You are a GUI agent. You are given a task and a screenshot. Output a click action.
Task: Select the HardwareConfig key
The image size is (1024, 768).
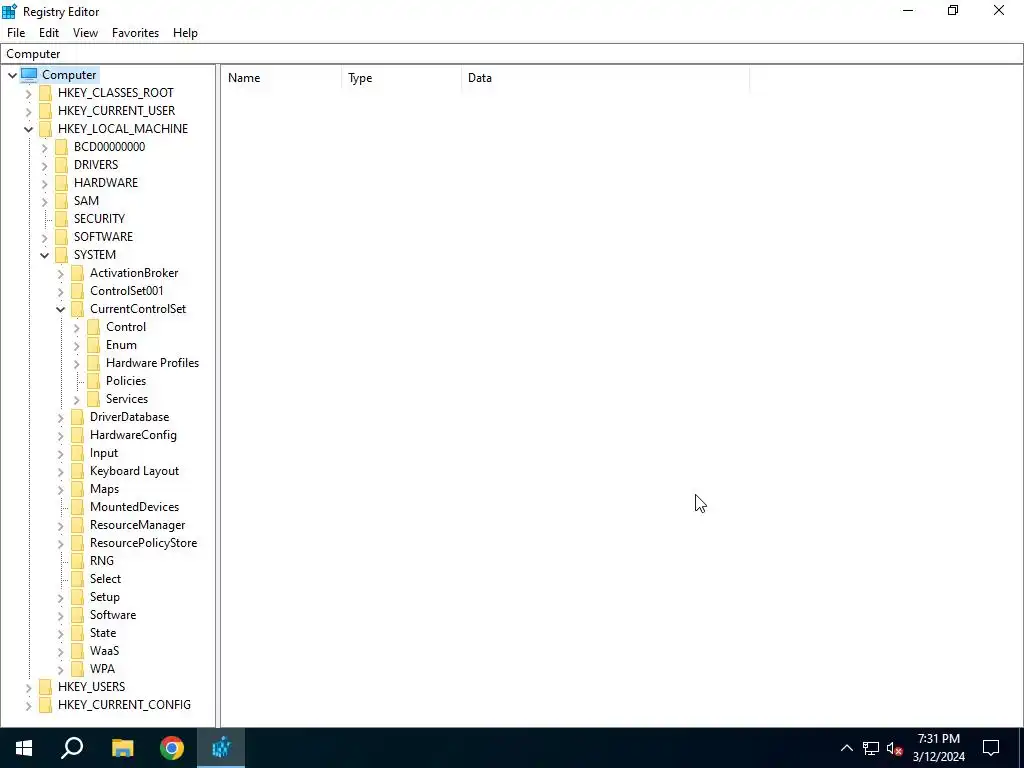pos(133,435)
